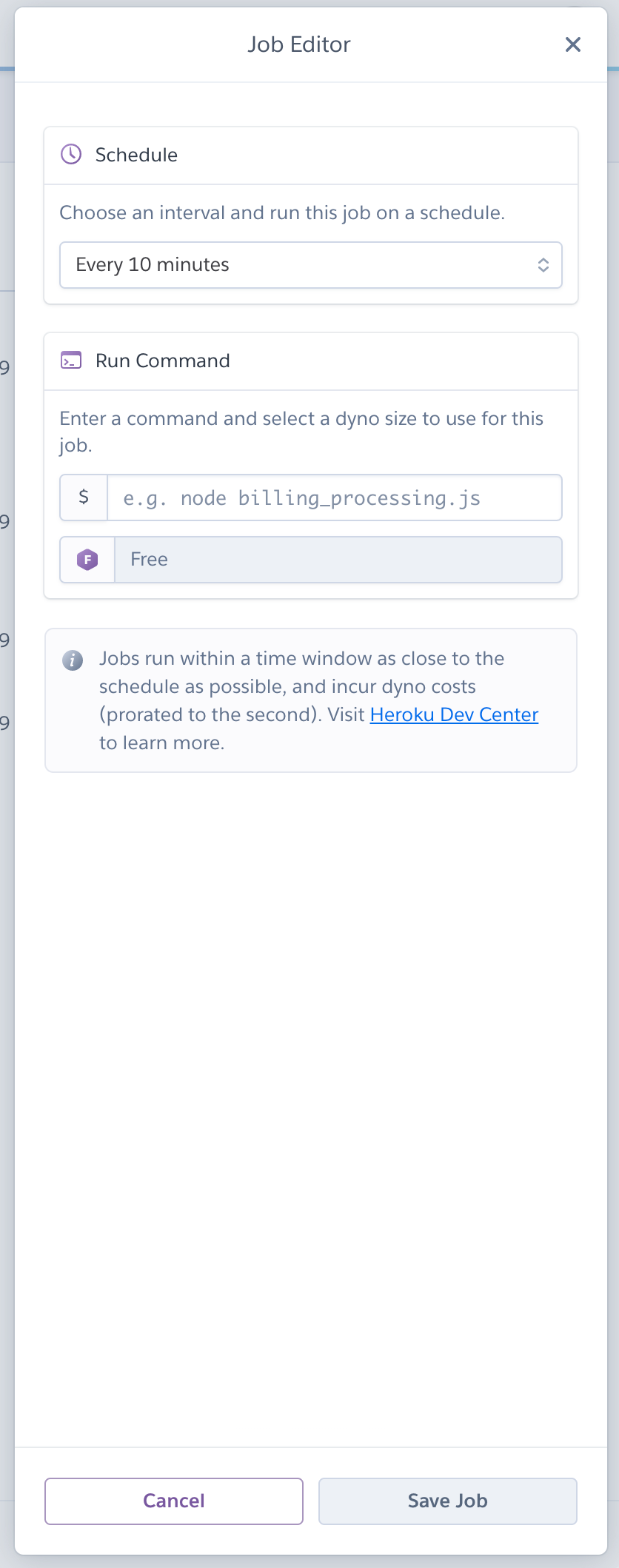Click the dollar sign command prefix
The width and height of the screenshot is (619, 1568).
(x=84, y=497)
